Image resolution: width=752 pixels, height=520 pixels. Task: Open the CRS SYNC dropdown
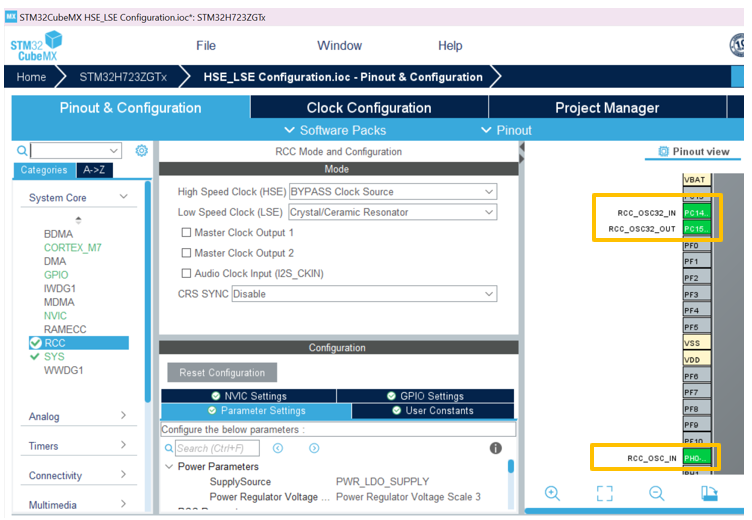tap(364, 294)
